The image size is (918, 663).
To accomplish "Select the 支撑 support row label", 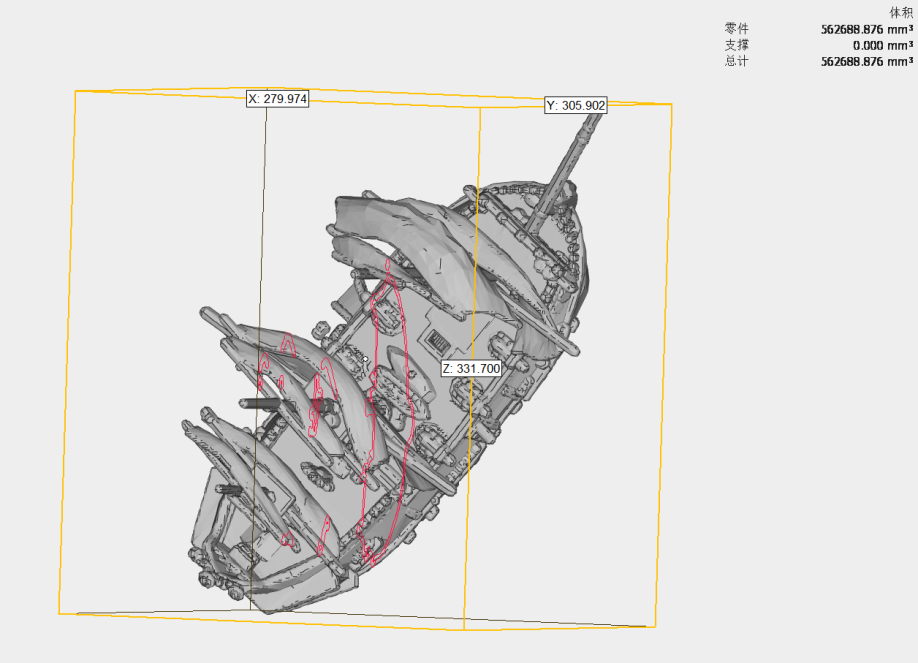I will click(x=736, y=45).
